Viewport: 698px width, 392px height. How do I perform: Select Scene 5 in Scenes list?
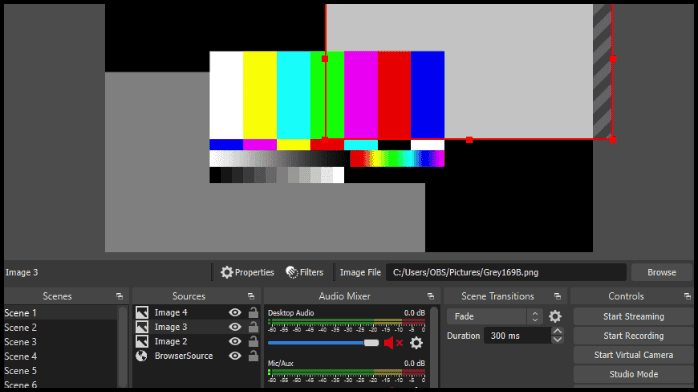(x=61, y=371)
